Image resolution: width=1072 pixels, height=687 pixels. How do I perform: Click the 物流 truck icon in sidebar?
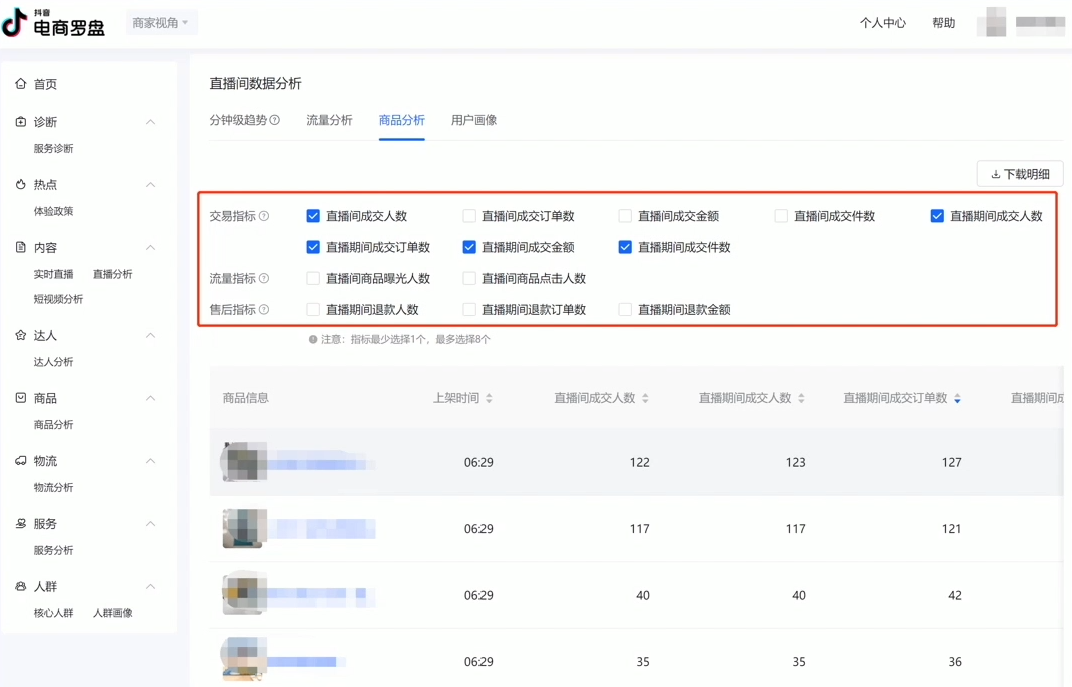(x=21, y=461)
